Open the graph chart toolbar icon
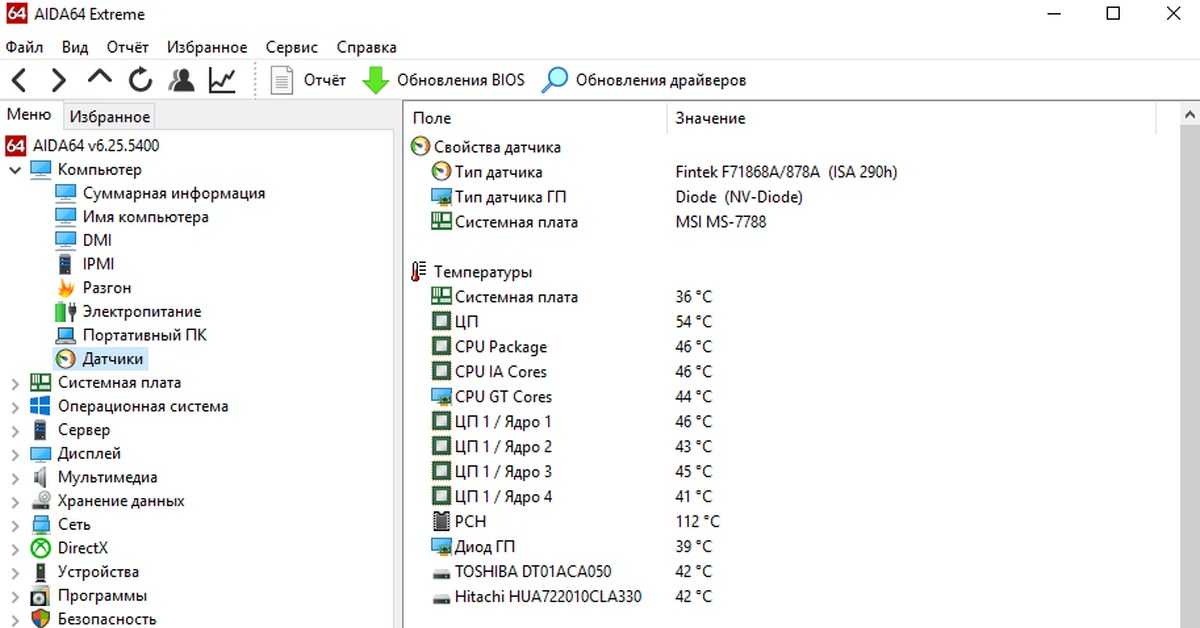 coord(222,80)
